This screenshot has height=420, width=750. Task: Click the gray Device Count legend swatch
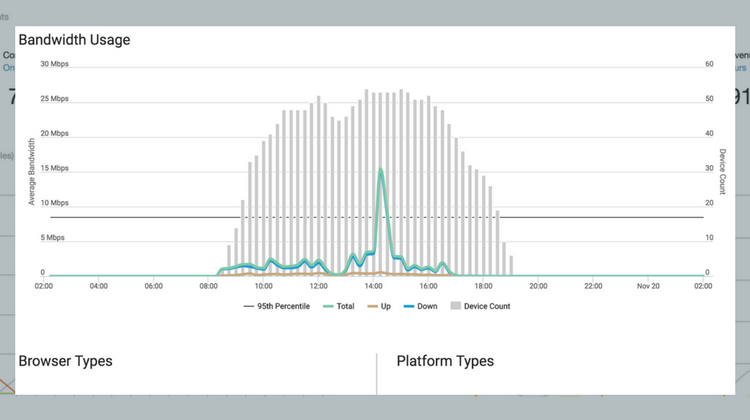(x=455, y=306)
